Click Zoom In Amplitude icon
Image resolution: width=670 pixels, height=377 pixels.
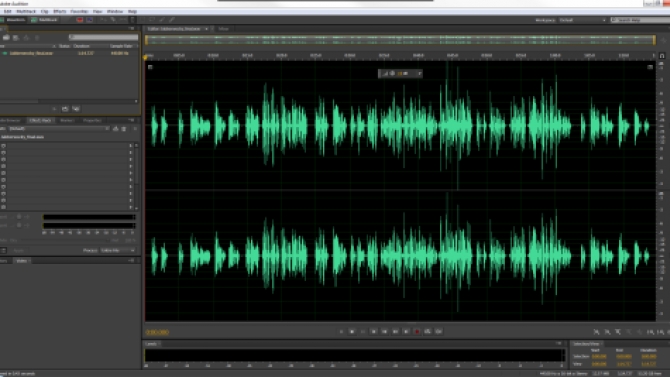(x=597, y=332)
